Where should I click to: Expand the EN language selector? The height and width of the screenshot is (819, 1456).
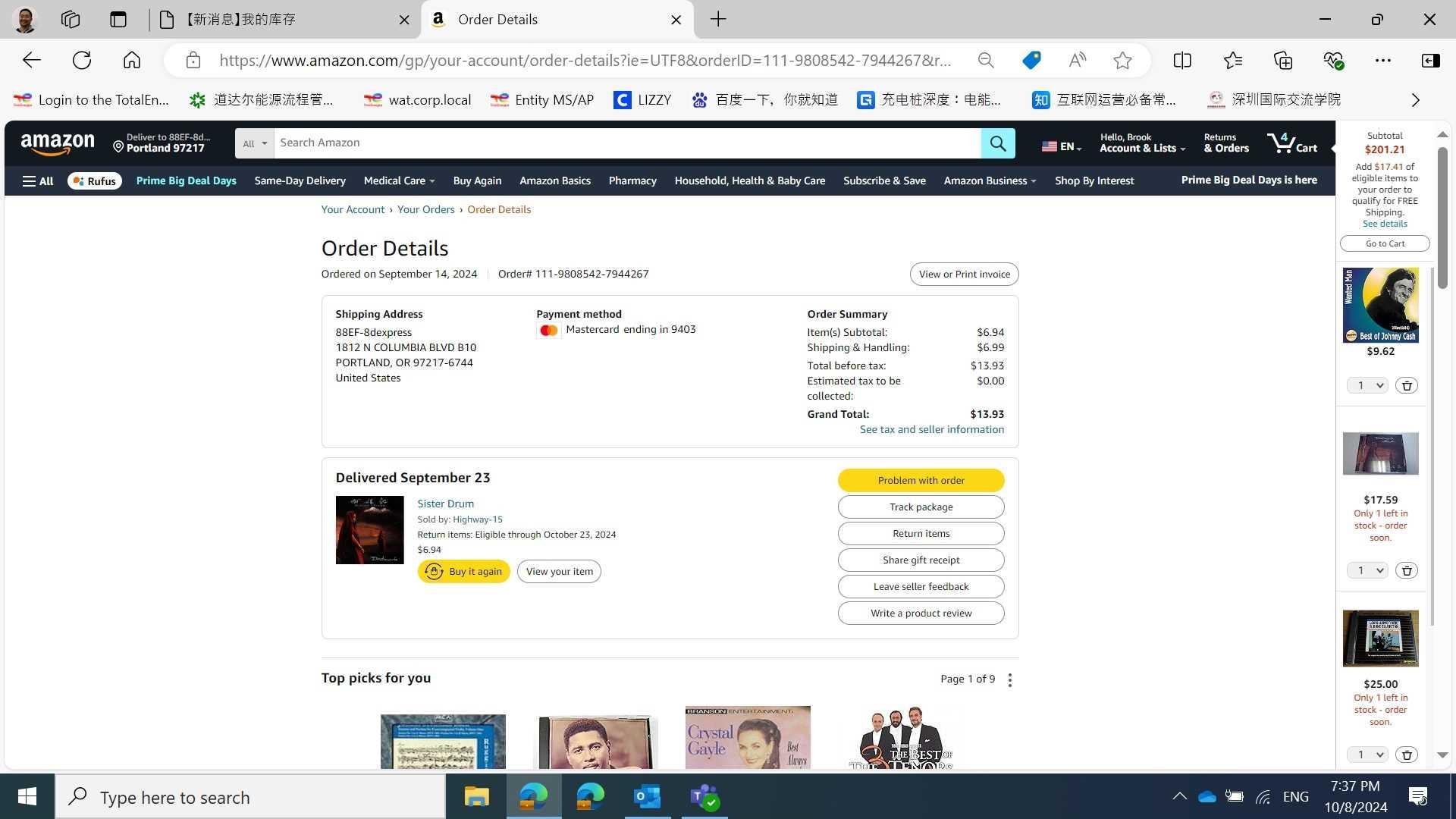pos(1061,147)
